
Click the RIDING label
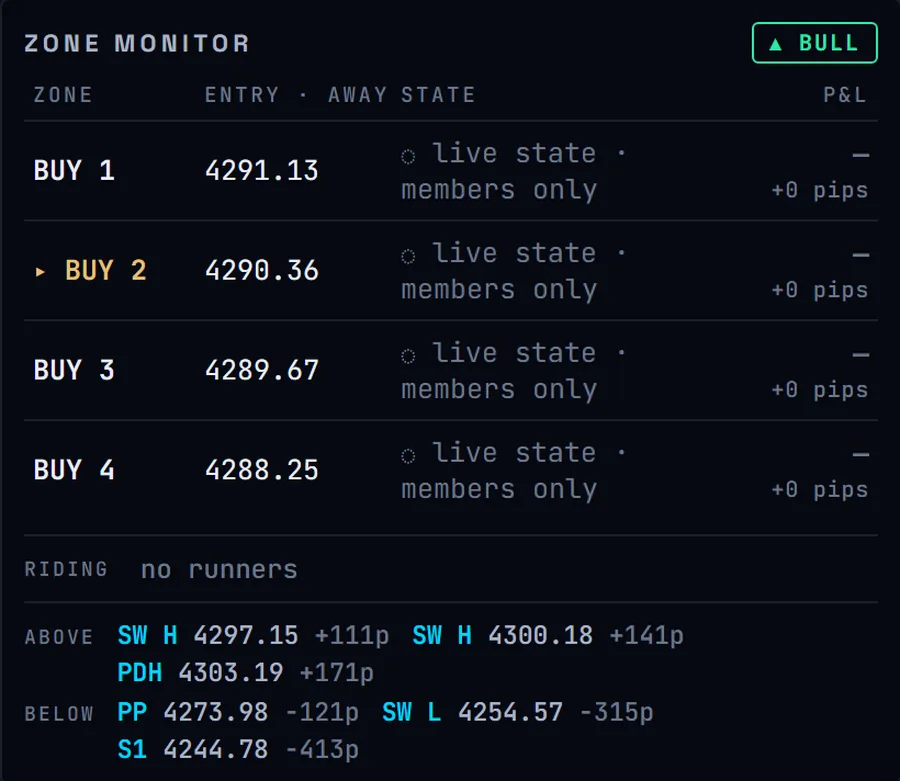[66, 569]
